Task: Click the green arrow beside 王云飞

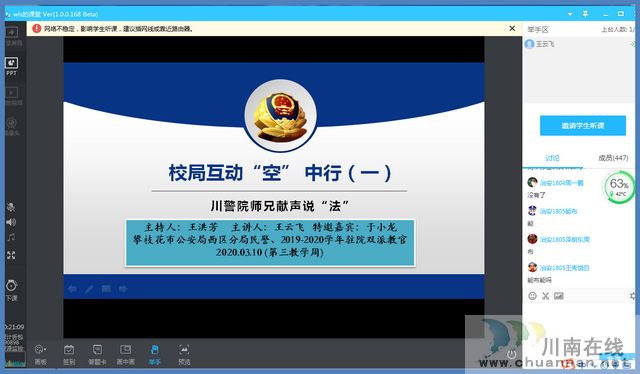Action: pos(632,44)
